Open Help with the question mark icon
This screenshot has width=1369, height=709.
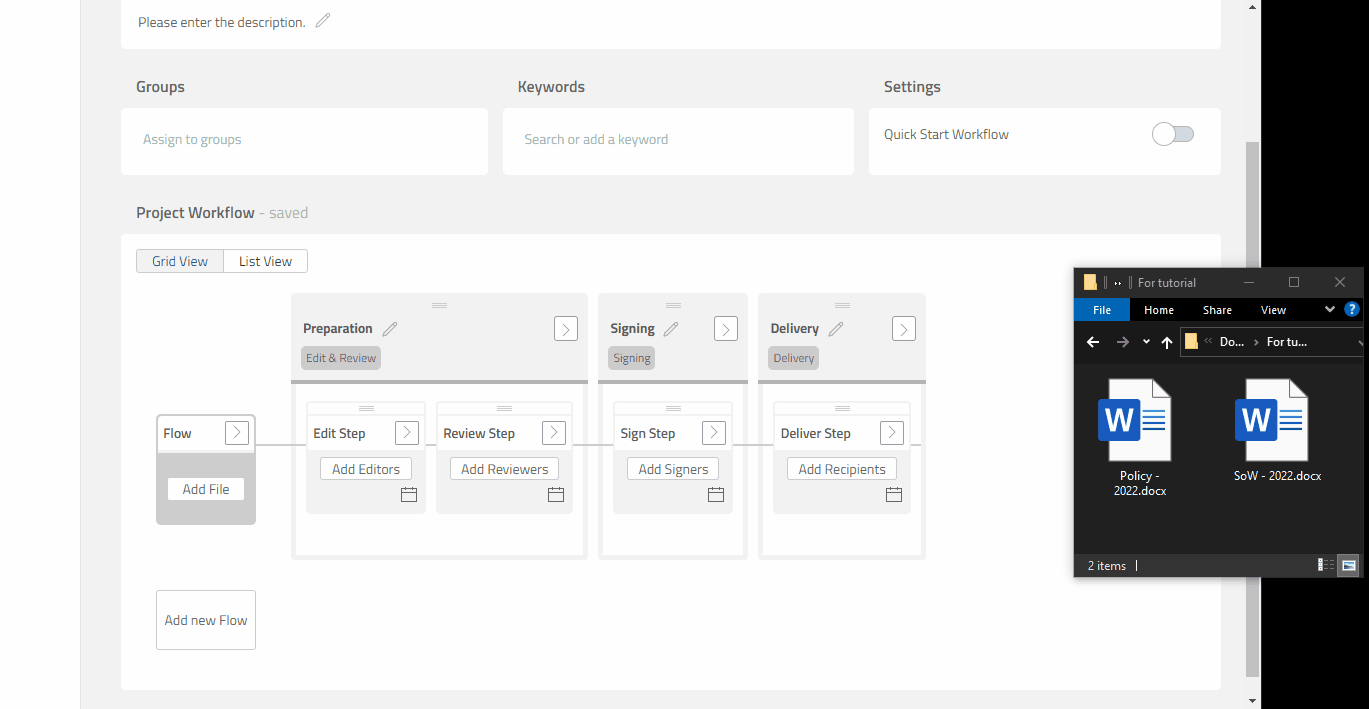pos(1352,309)
